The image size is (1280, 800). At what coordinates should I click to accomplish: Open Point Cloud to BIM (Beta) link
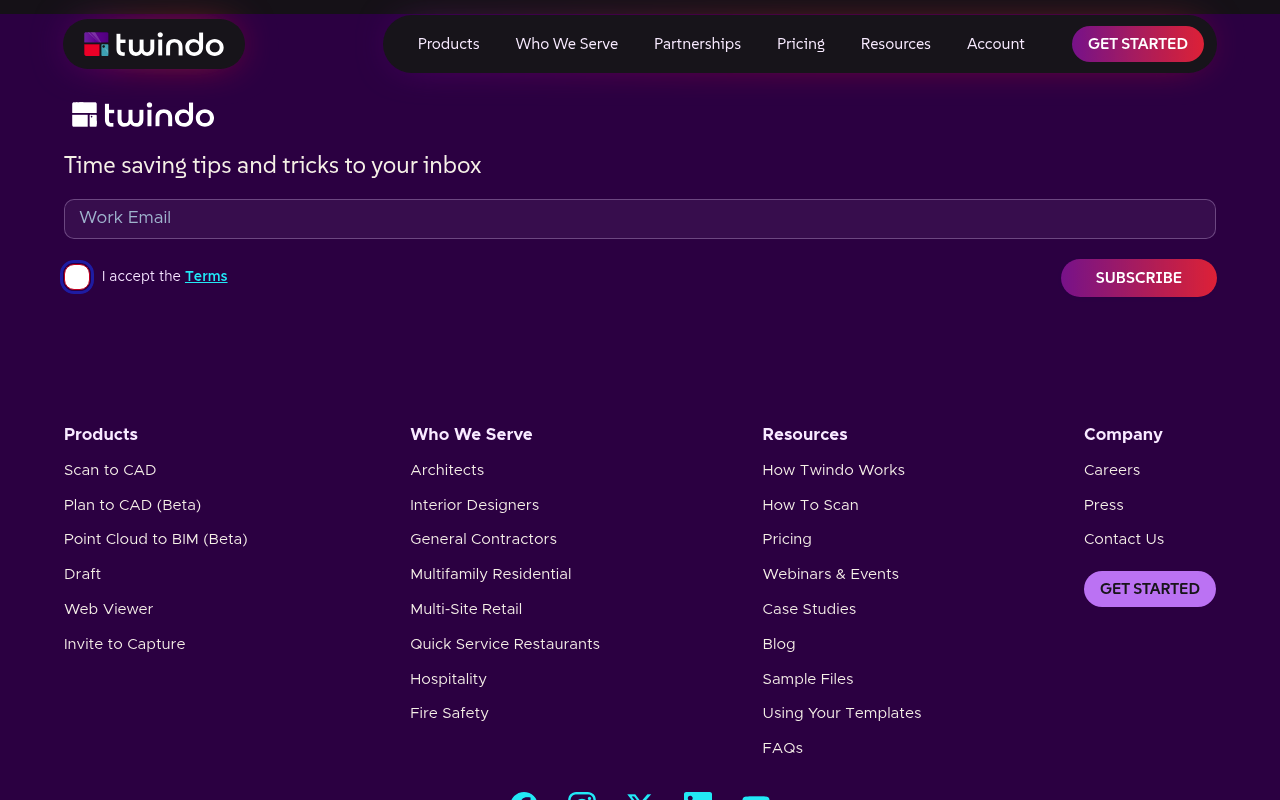pyautogui.click(x=156, y=539)
